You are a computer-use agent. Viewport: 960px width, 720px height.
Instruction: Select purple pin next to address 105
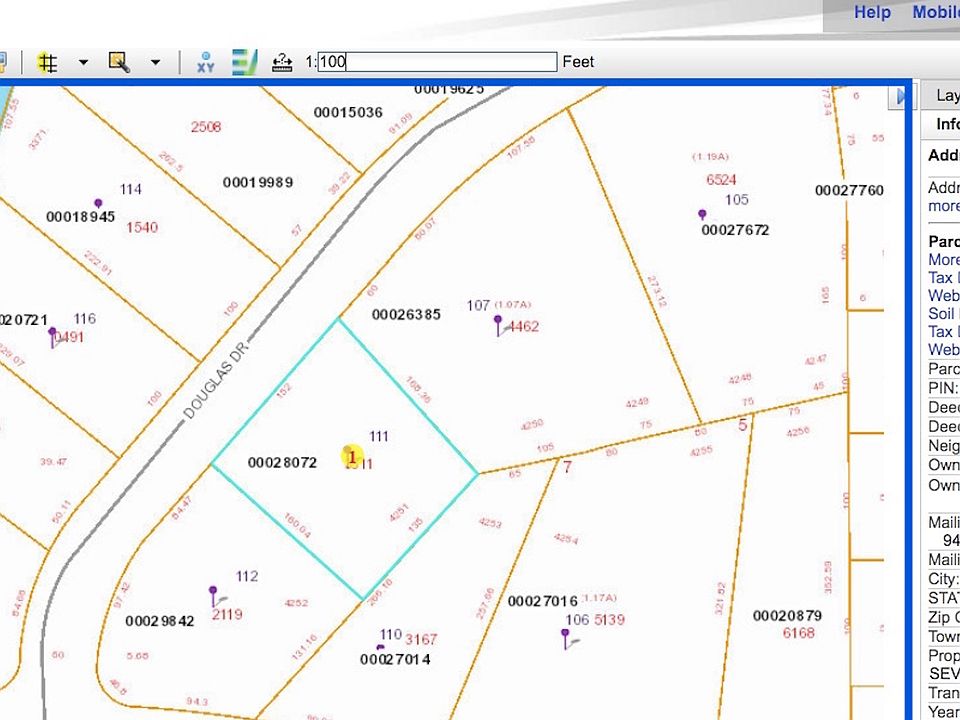click(x=702, y=214)
